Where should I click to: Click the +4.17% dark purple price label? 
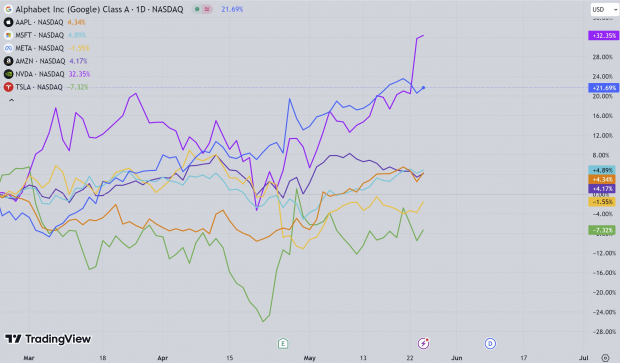[x=602, y=189]
